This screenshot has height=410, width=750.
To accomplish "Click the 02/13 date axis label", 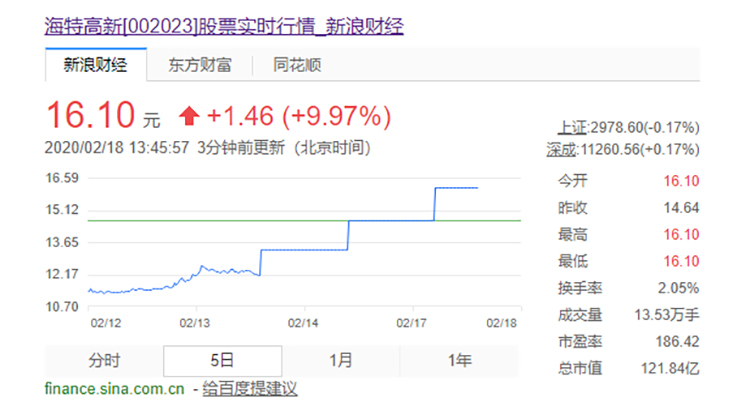I will pos(195,323).
